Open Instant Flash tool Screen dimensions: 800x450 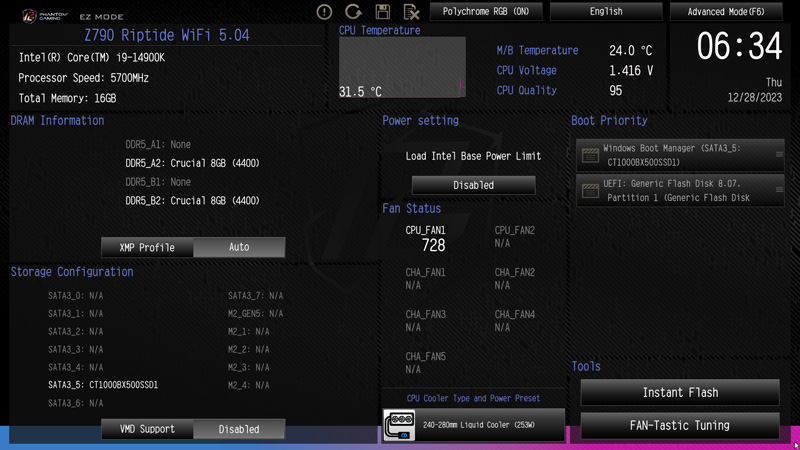point(680,392)
